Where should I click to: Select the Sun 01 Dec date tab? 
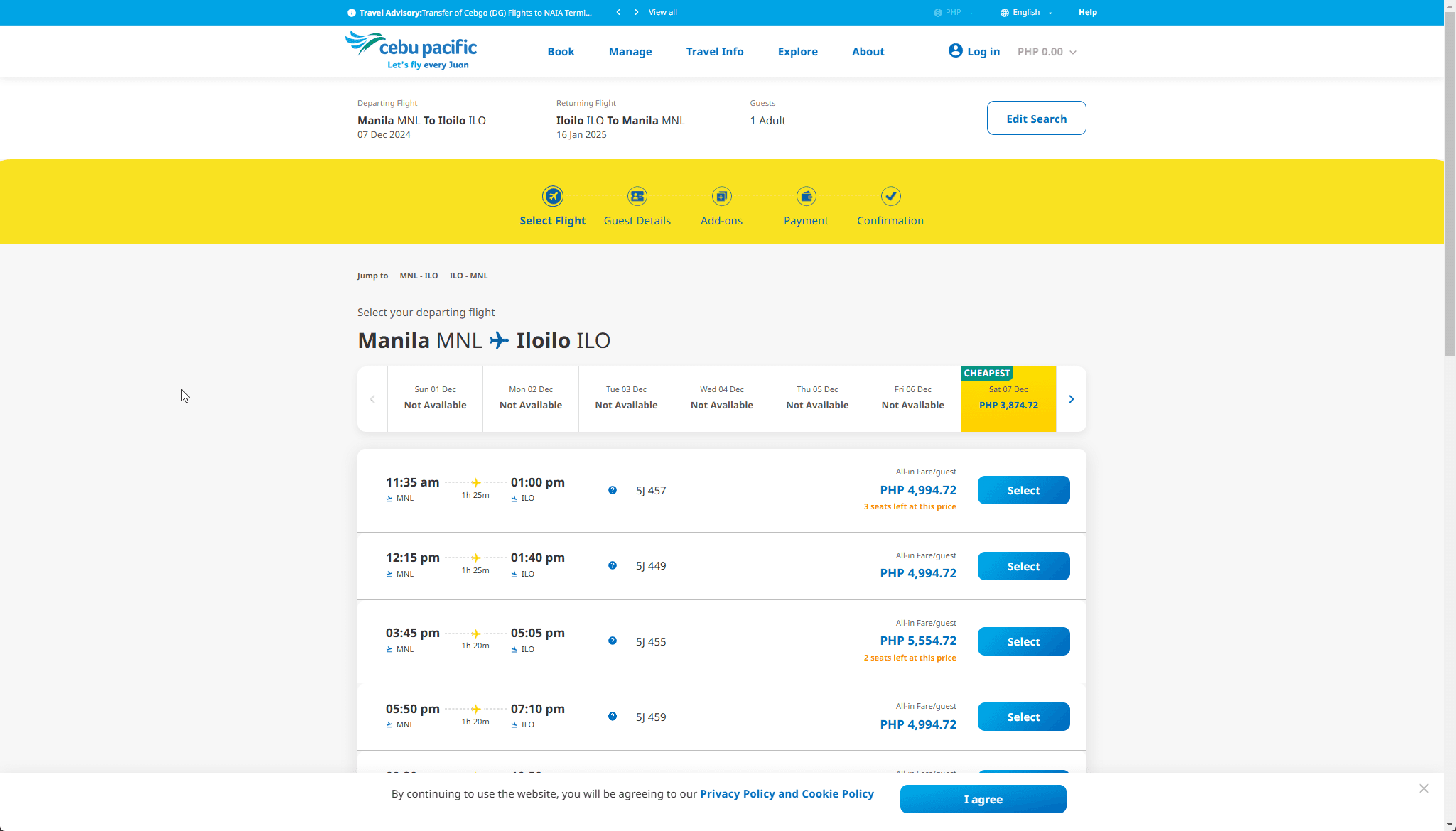[x=435, y=399]
